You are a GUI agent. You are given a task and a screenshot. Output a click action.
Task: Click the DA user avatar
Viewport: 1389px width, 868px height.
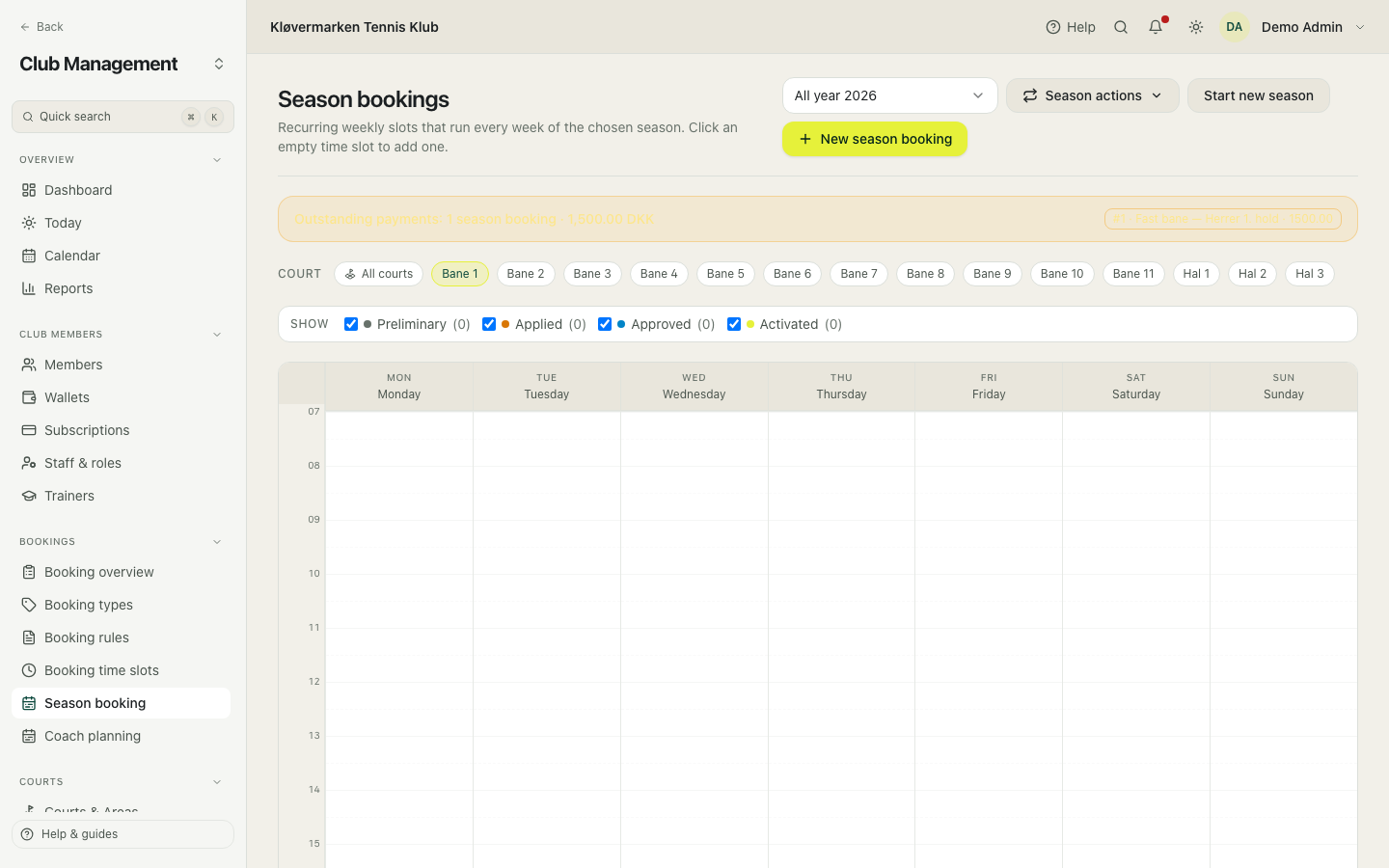1234,27
